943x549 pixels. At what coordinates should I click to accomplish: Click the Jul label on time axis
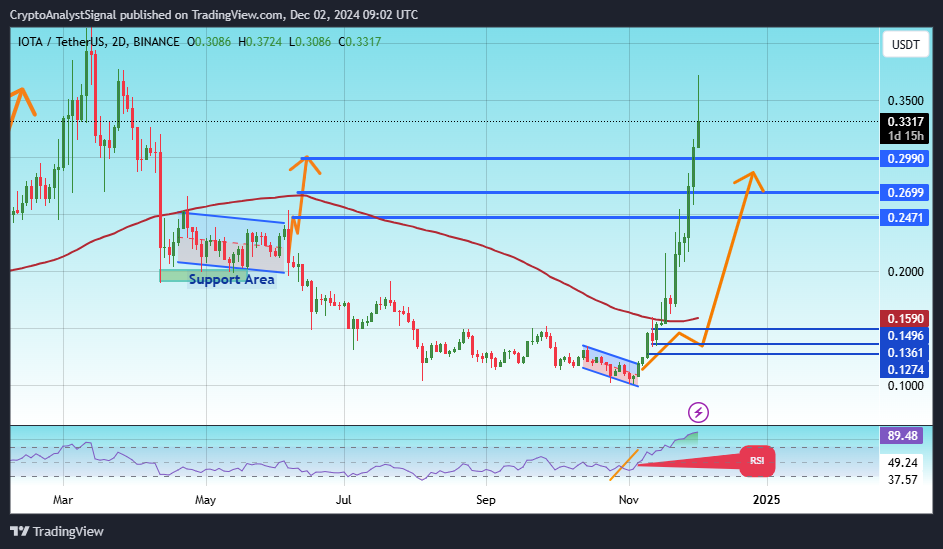[344, 500]
